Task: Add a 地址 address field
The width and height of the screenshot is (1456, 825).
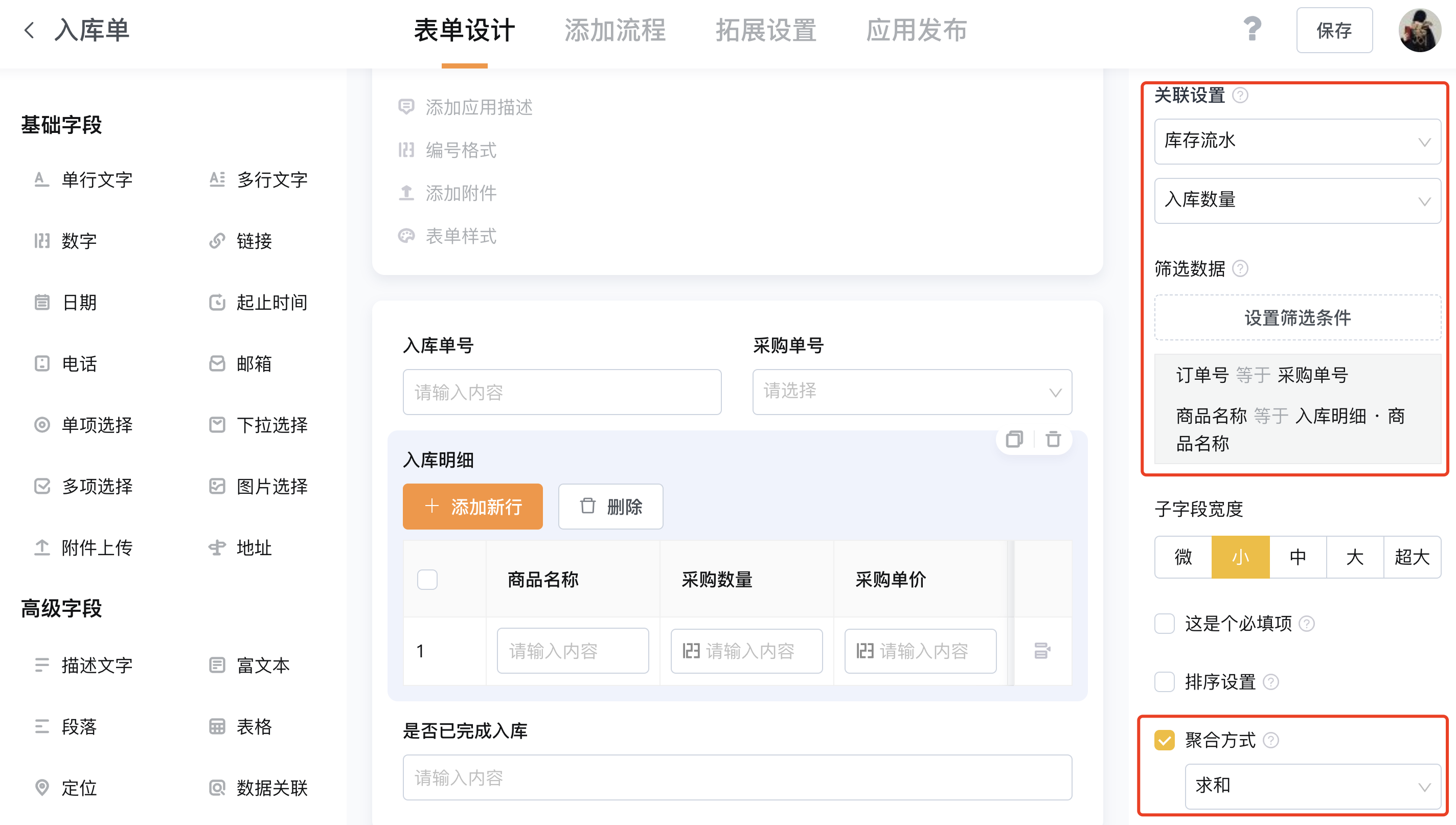Action: (240, 547)
